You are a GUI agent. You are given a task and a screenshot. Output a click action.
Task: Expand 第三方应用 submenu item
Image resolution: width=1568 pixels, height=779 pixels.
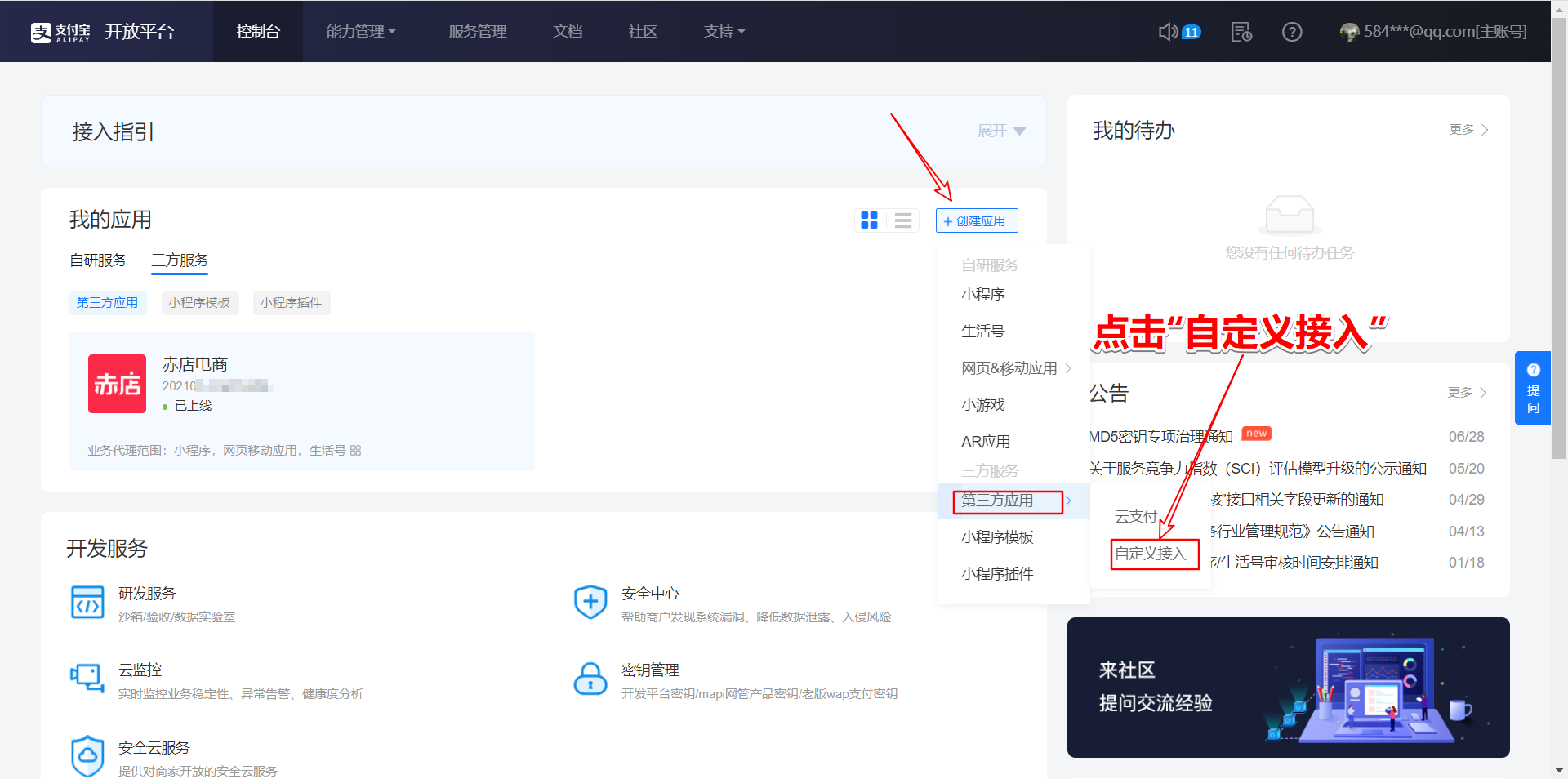point(1013,501)
